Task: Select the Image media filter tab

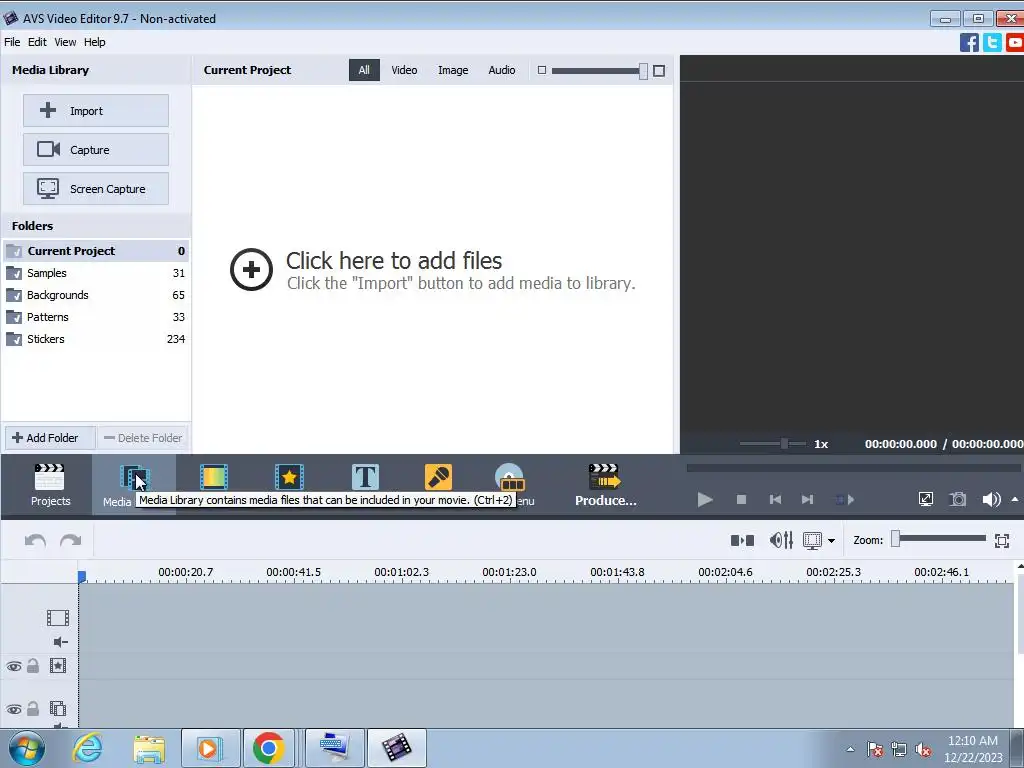Action: 453,70
